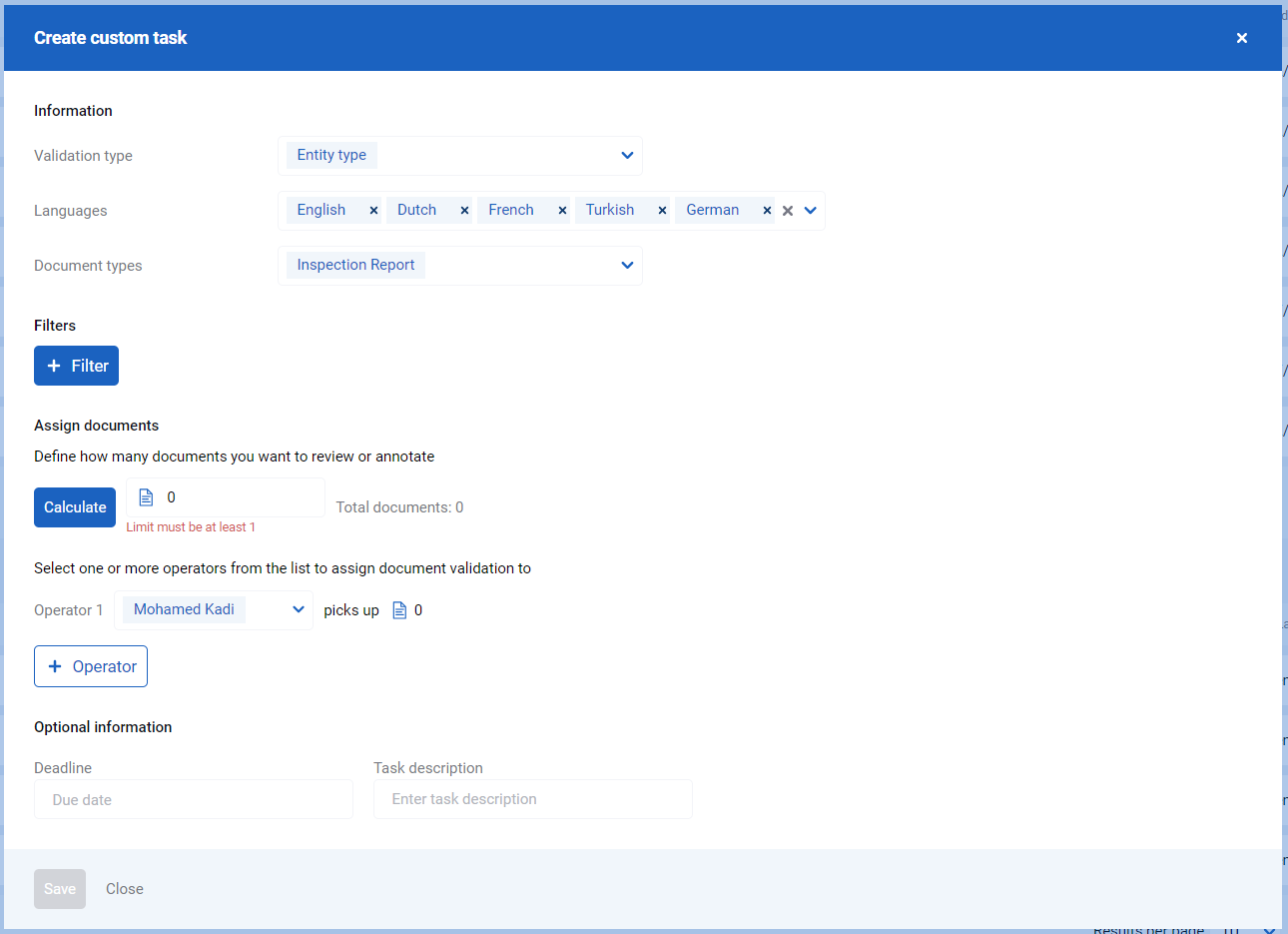Remove the French language tag
1288x934 pixels.
[x=562, y=211]
